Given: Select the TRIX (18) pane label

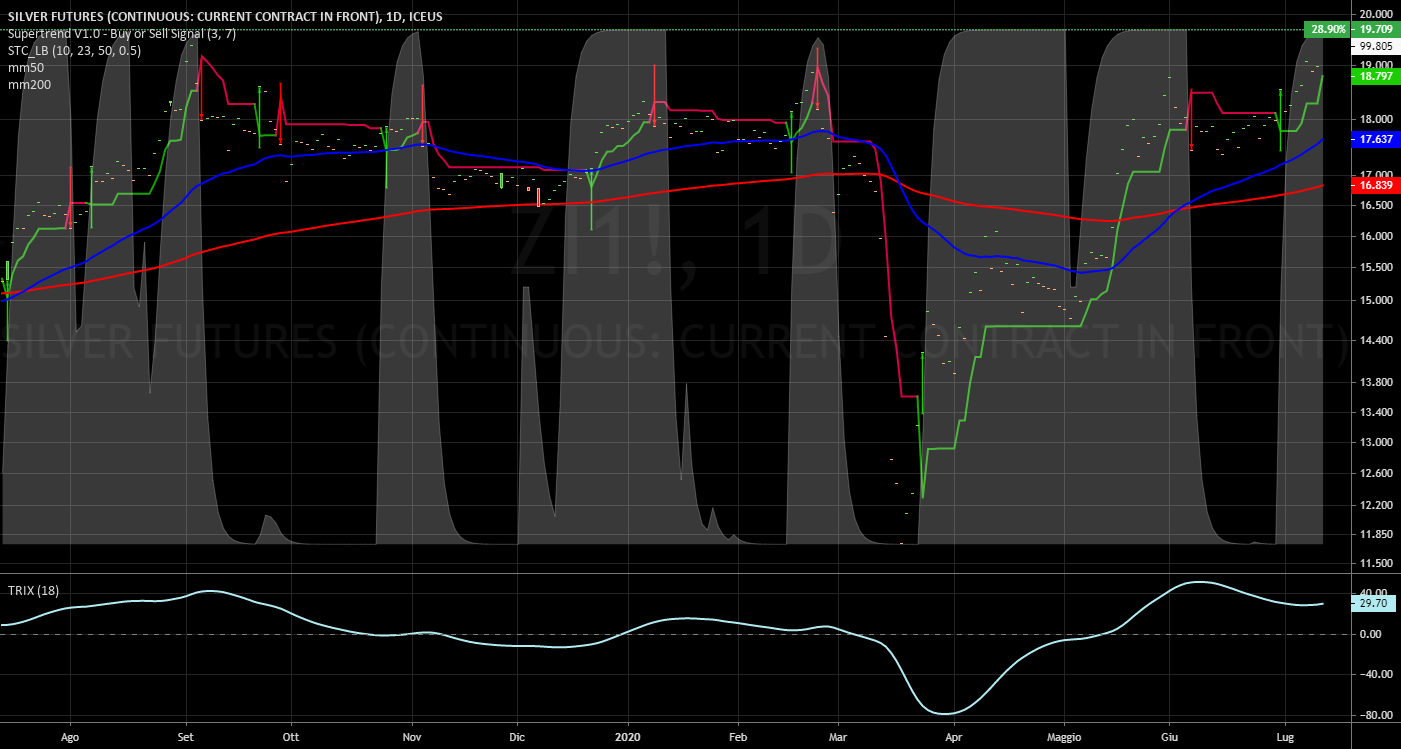Looking at the screenshot, I should 32,591.
